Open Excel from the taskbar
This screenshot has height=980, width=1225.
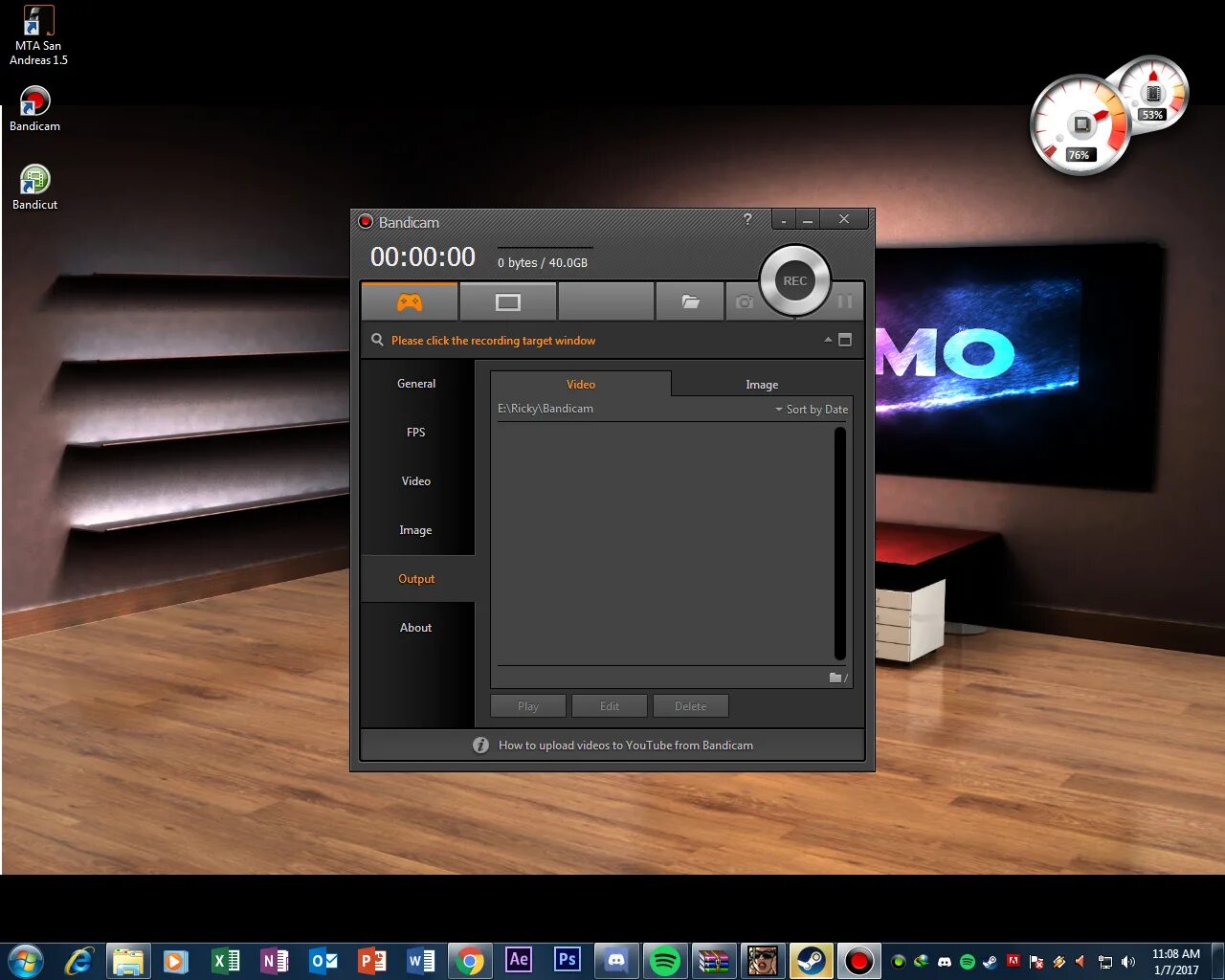tap(226, 960)
